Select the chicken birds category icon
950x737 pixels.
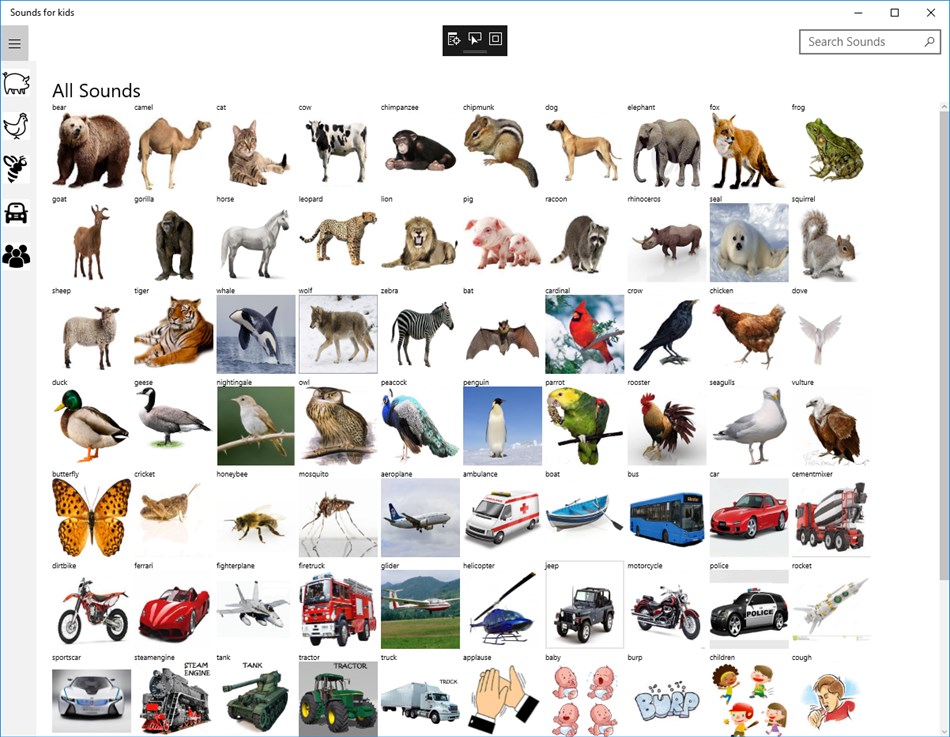click(16, 126)
